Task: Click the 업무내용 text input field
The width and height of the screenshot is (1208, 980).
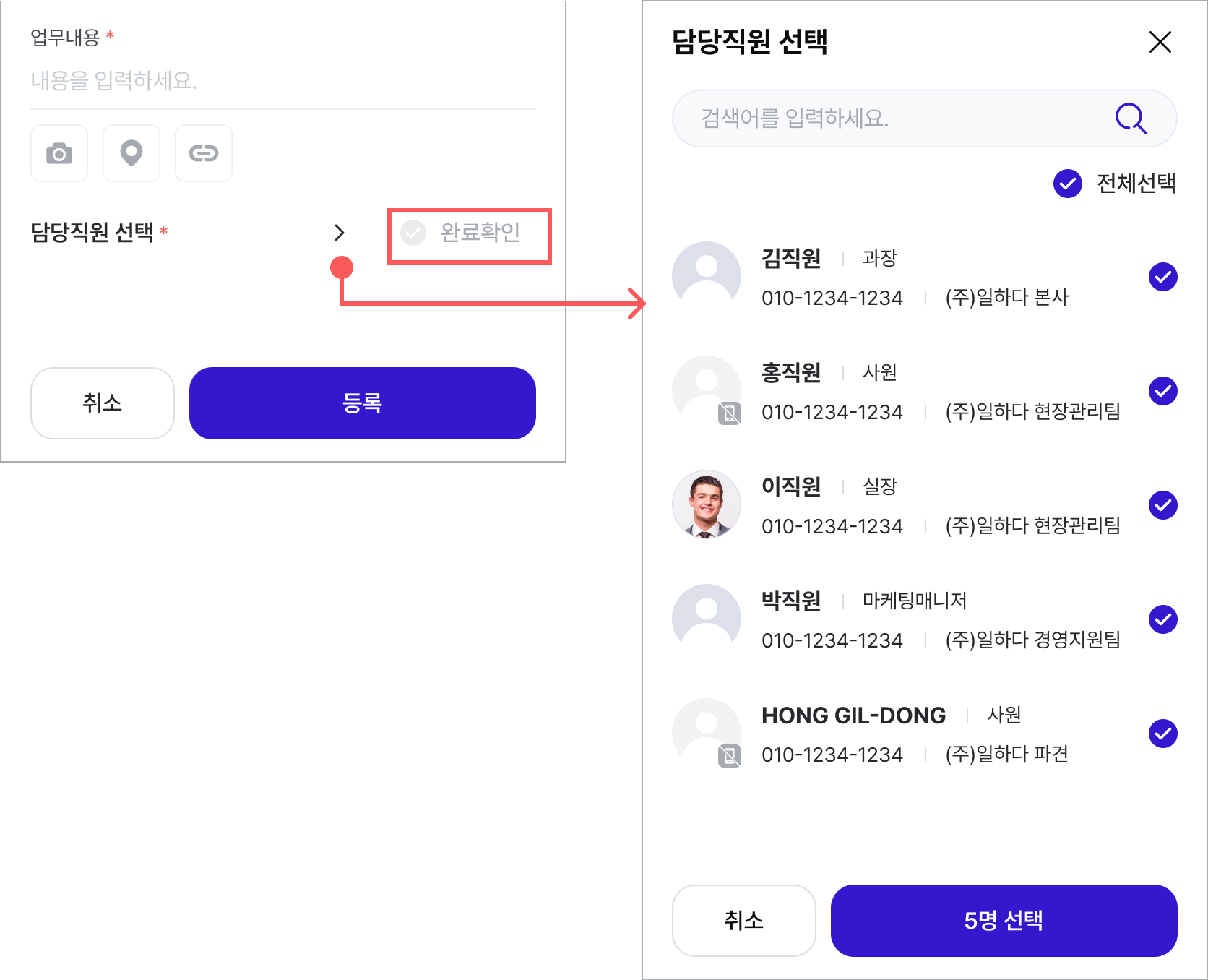Action: [x=283, y=81]
